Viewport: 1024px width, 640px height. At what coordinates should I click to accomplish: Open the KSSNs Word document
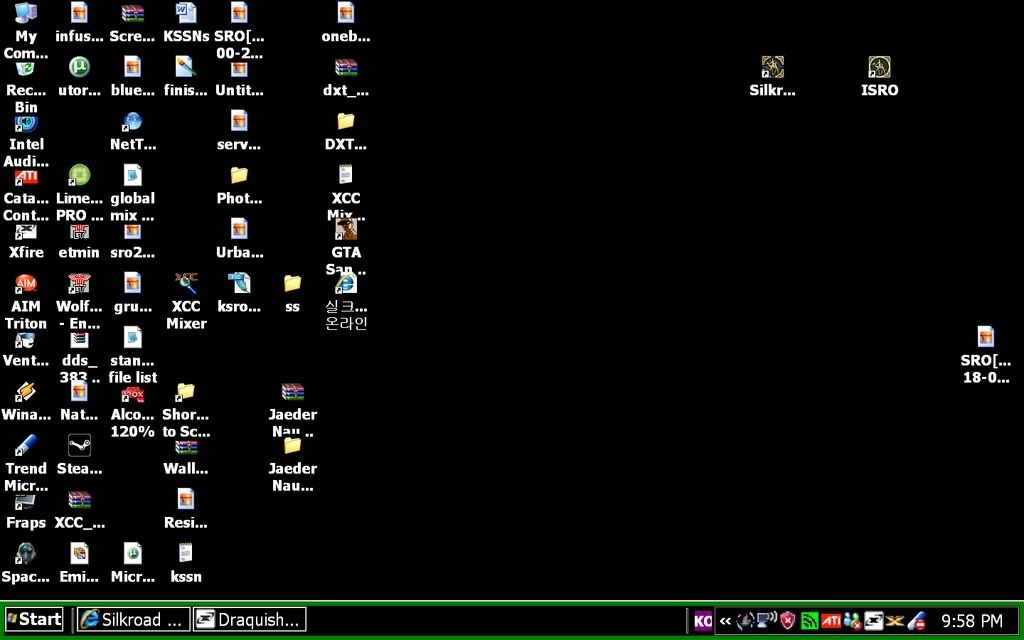(x=186, y=13)
